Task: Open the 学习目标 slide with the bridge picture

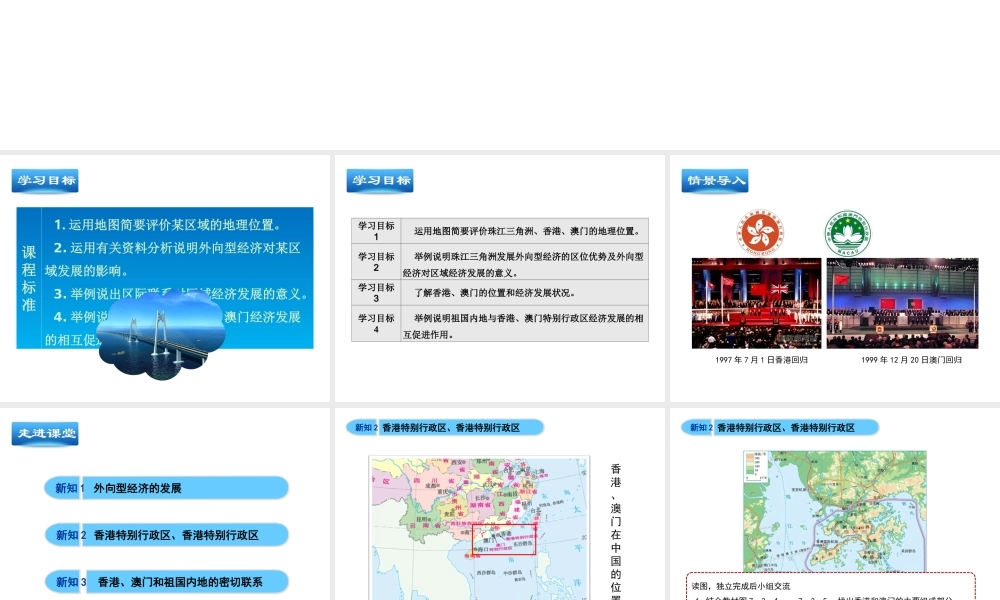Action: [165, 278]
